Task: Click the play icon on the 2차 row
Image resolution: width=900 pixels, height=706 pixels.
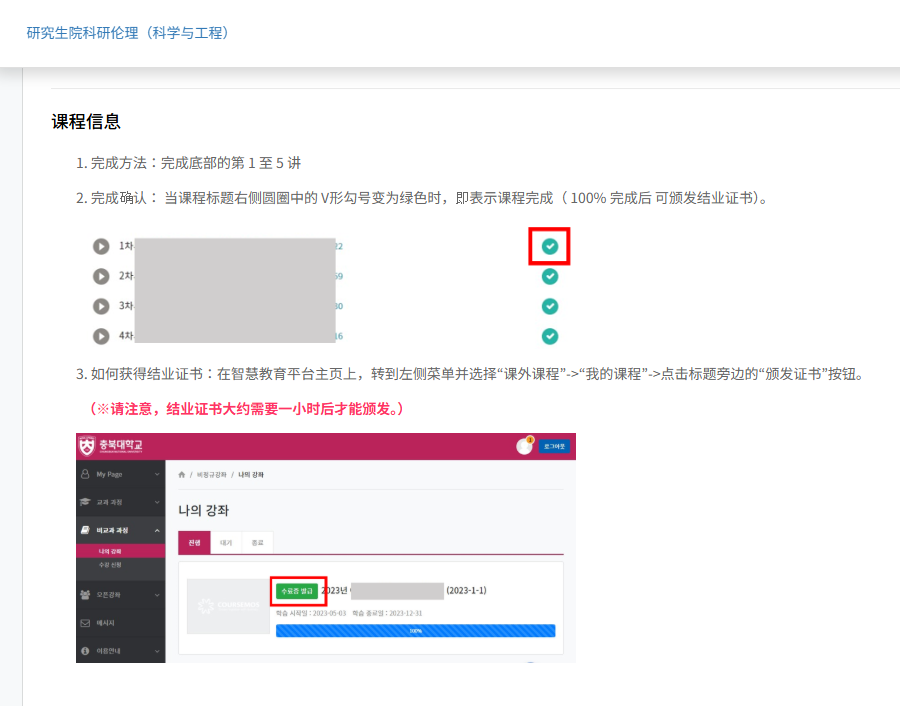Action: pyautogui.click(x=101, y=276)
